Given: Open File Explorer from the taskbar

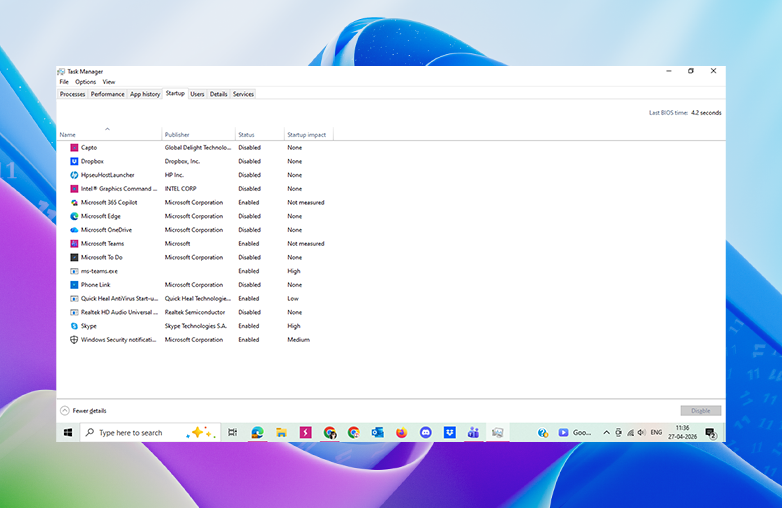Looking at the screenshot, I should pyautogui.click(x=281, y=432).
